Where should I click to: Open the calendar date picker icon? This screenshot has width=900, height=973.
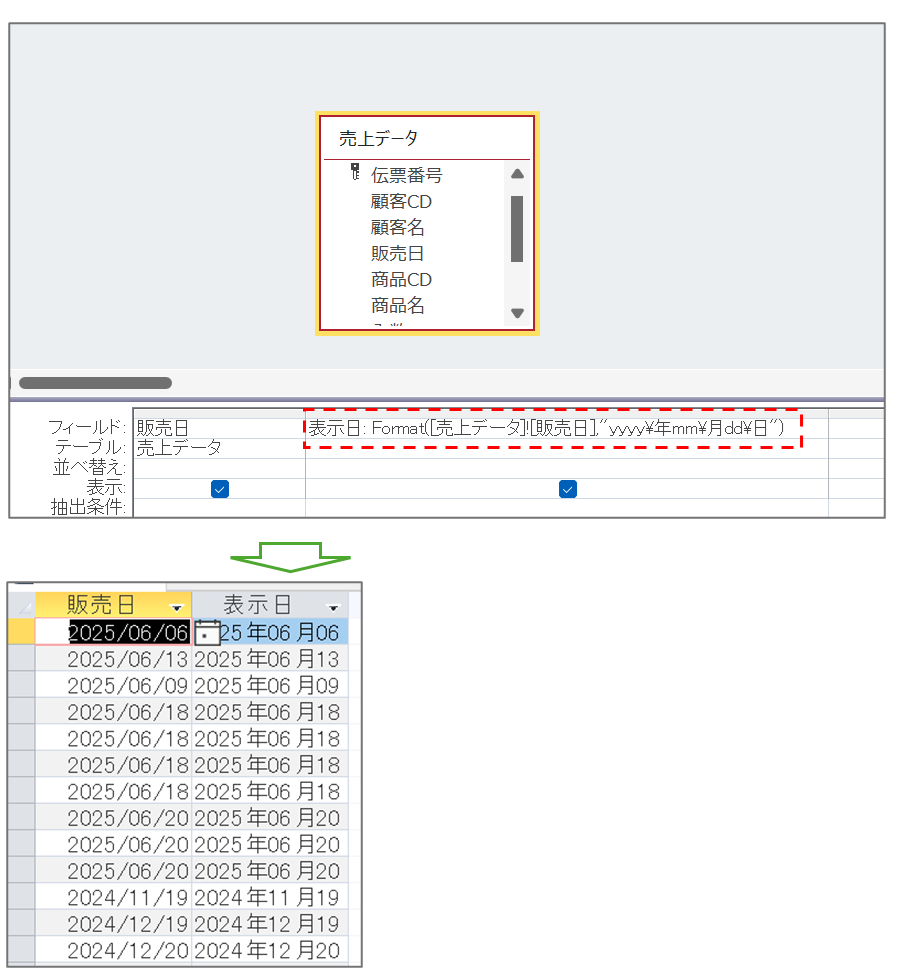[207, 632]
